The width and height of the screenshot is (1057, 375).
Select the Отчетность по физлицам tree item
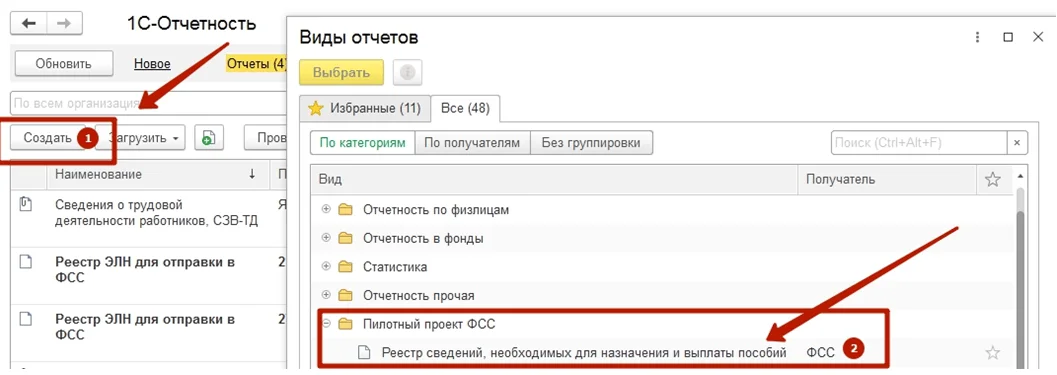point(435,210)
